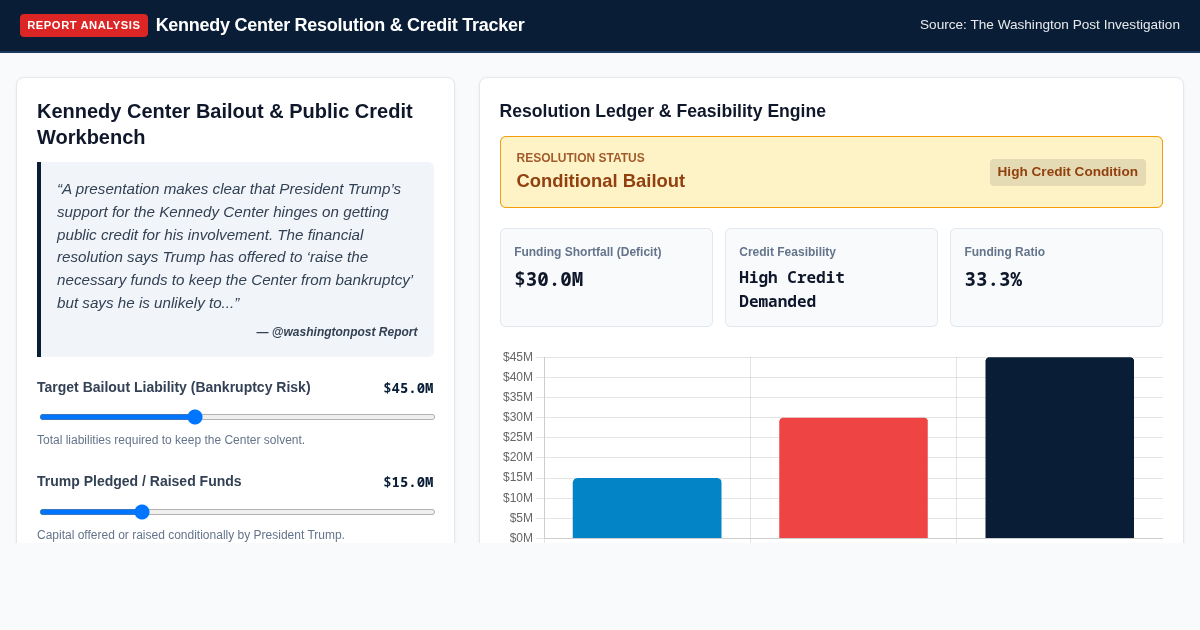Click the Trump Pledged / Raised Funds label
This screenshot has height=630, width=1200.
pyautogui.click(x=139, y=481)
